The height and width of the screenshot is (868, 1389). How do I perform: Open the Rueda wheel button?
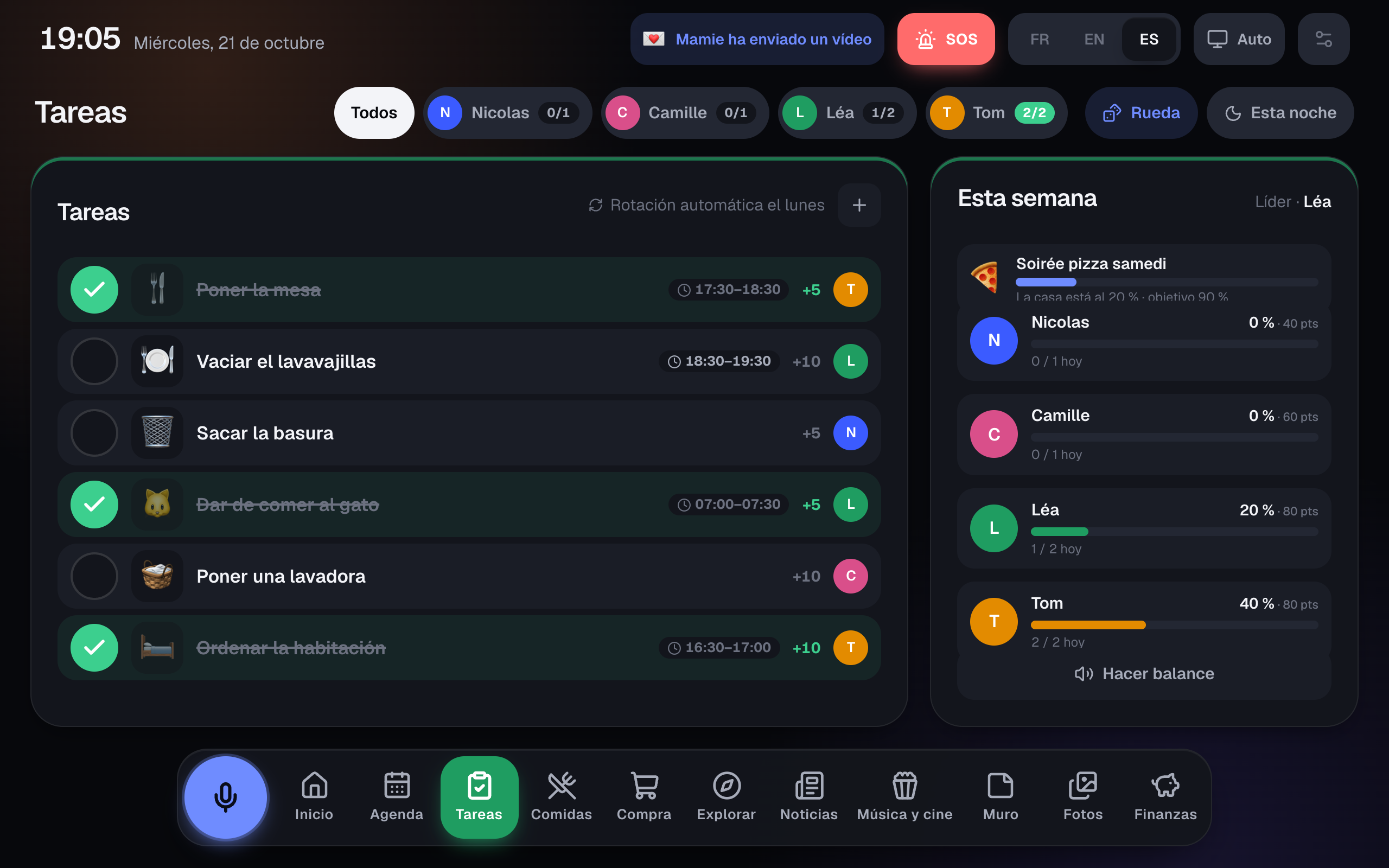pyautogui.click(x=1141, y=112)
